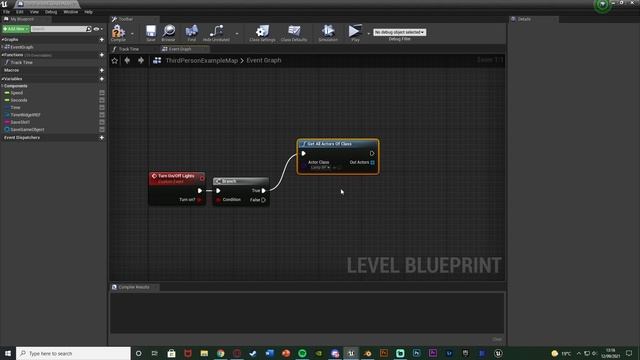Click the Hide Unrelated toolbar icon
640x360 pixels.
(x=216, y=32)
